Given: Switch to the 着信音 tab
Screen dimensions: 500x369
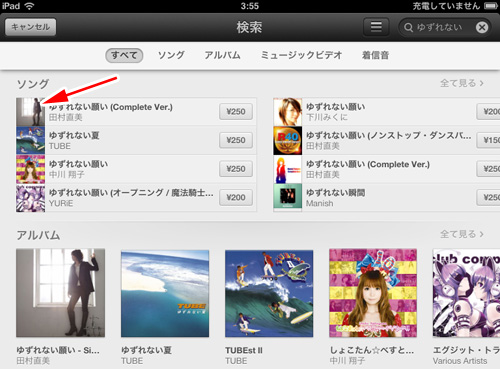Looking at the screenshot, I should coord(375,55).
